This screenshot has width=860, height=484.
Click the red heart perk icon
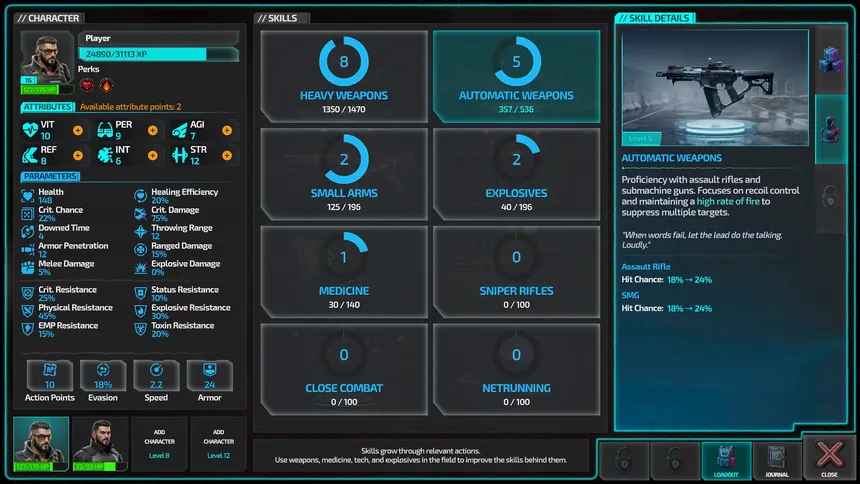[87, 85]
